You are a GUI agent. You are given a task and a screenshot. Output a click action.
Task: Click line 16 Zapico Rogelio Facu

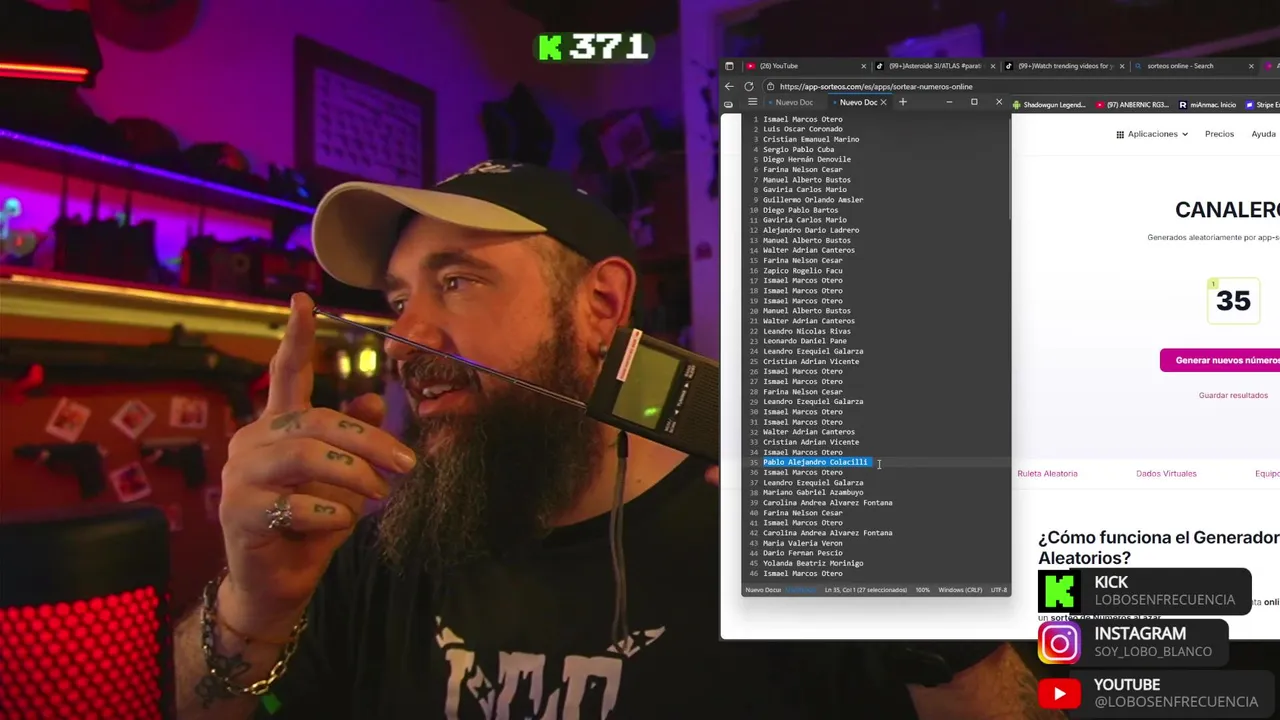coord(803,270)
